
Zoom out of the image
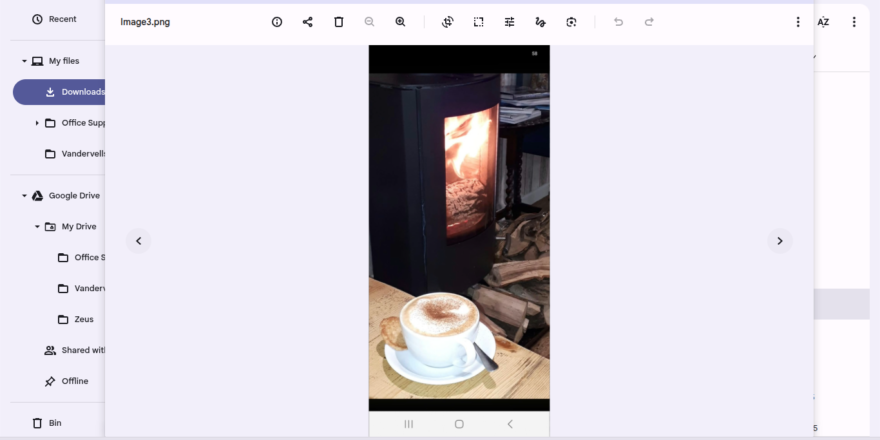pos(369,22)
